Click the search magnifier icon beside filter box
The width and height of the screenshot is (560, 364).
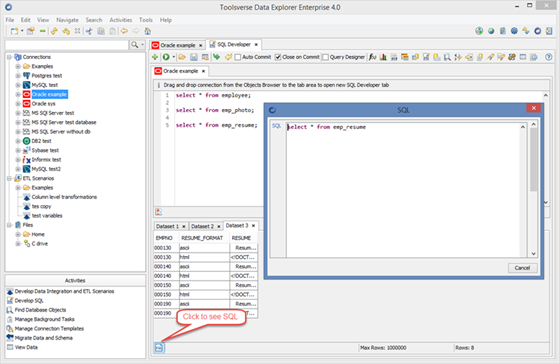coord(135,45)
